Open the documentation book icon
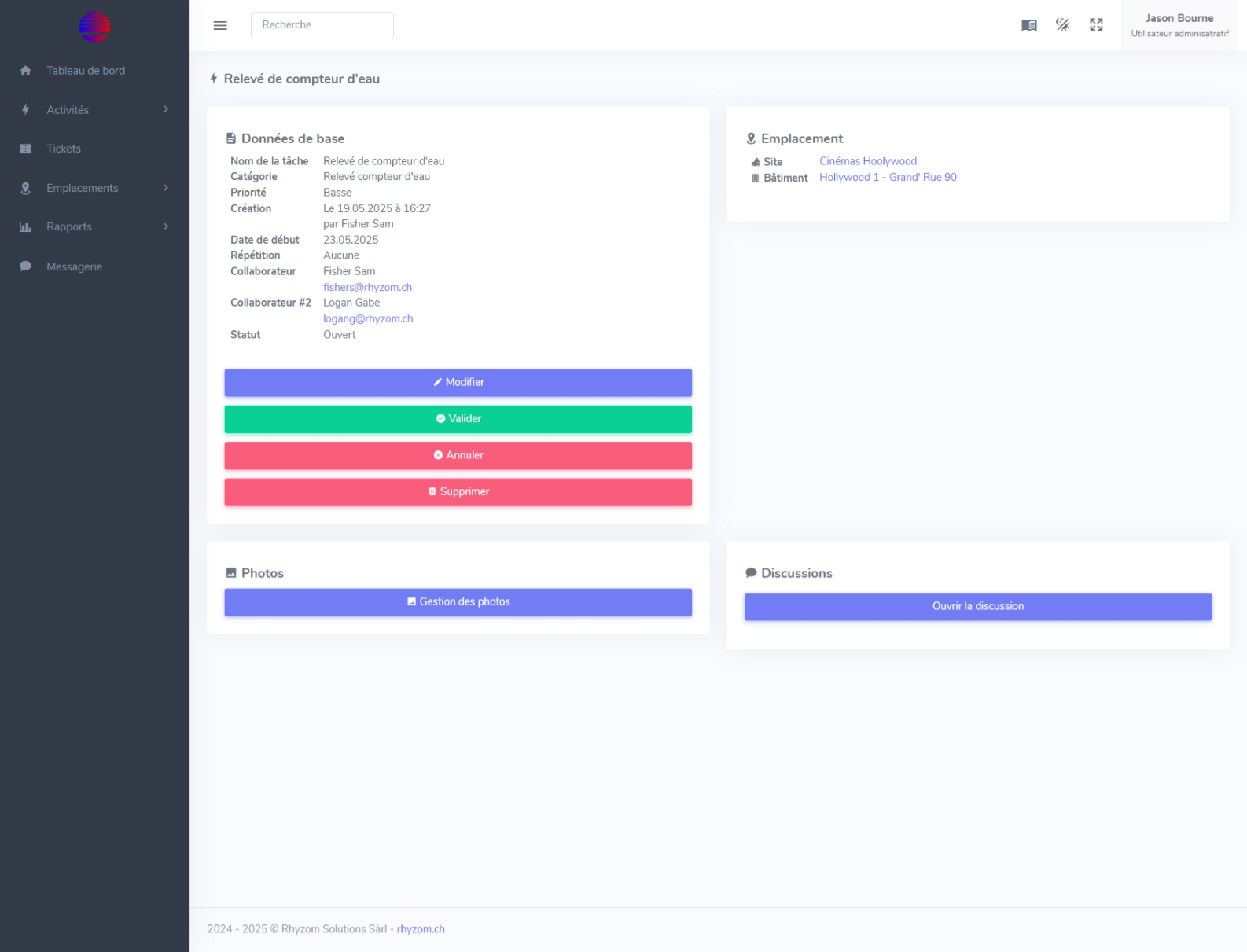Screen dimensions: 1247x952 (1028, 25)
